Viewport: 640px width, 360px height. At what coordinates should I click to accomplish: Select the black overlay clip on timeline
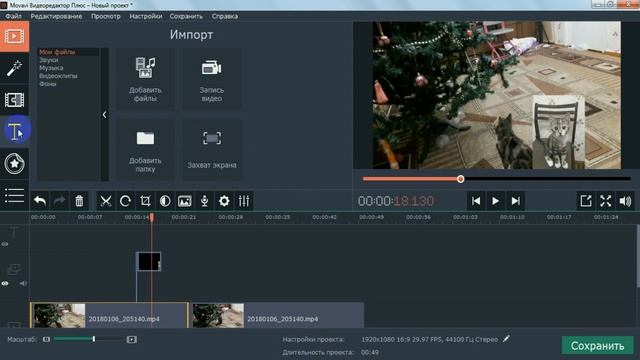pos(148,262)
